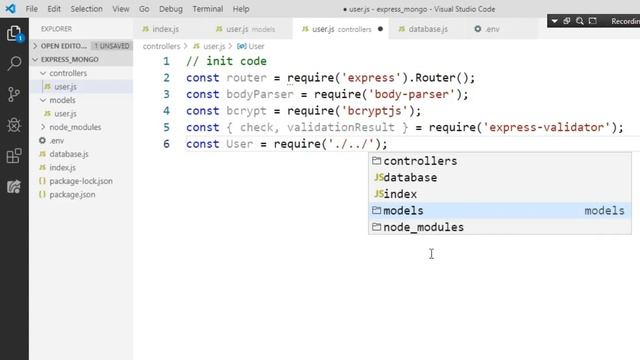
Task: Select models suggestion in autocomplete list
Action: 500,211
